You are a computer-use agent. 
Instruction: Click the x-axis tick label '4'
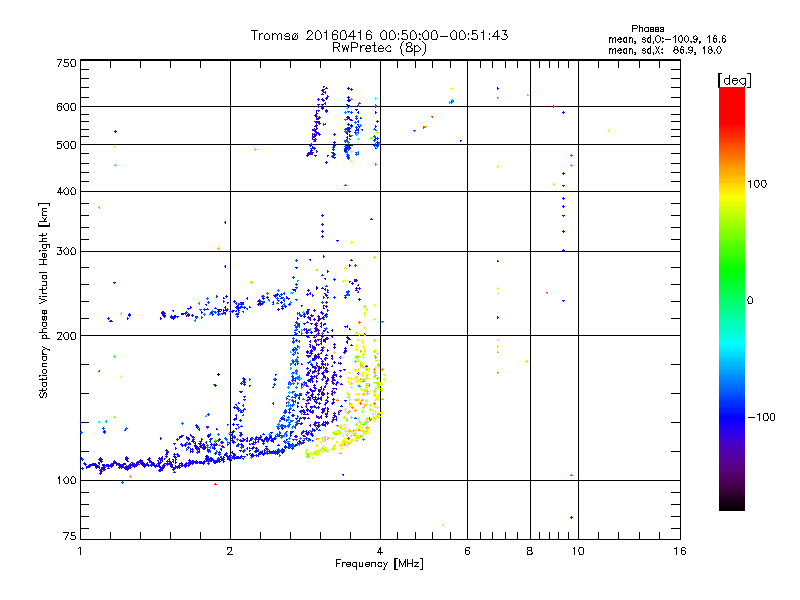coord(380,551)
